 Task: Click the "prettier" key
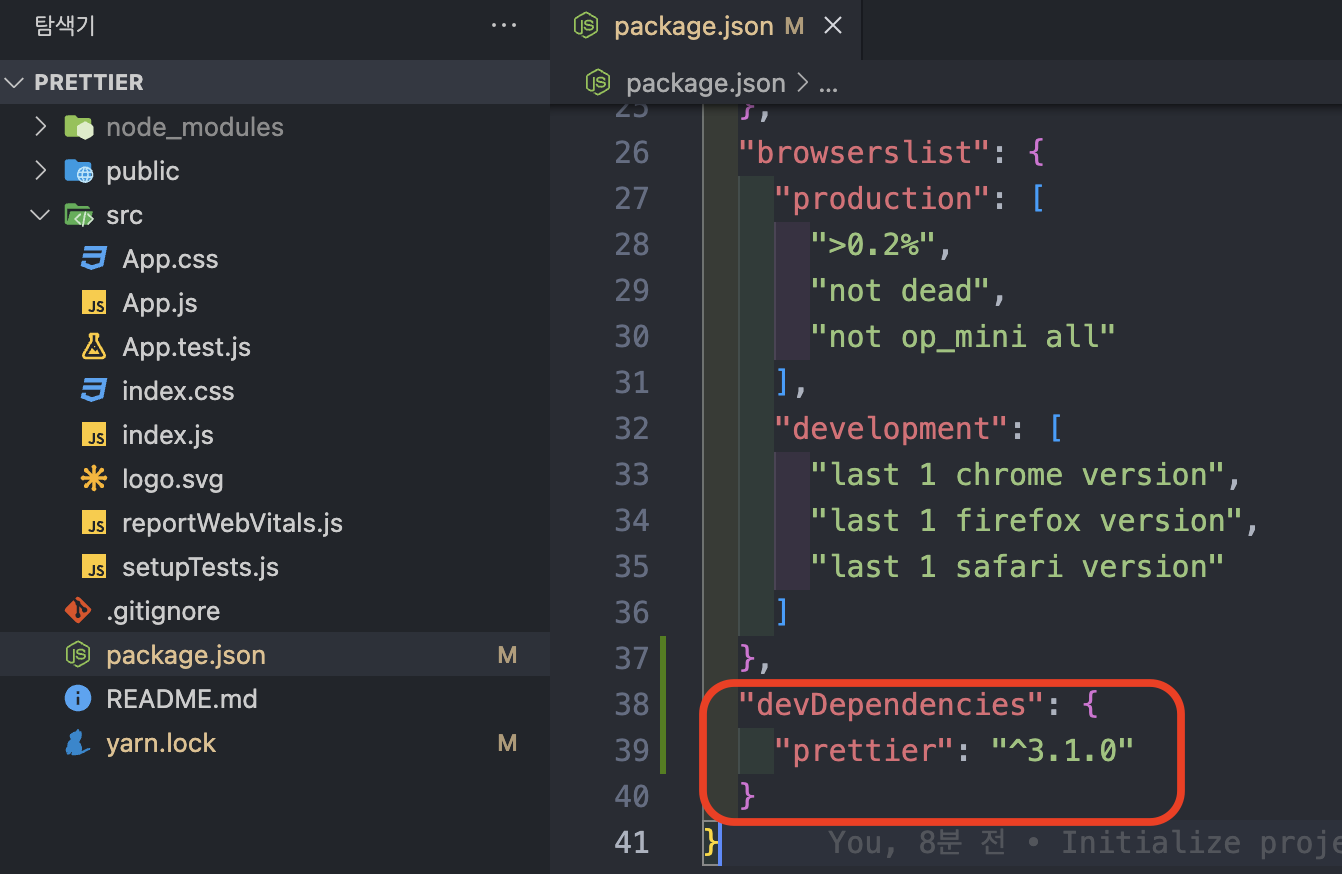865,750
